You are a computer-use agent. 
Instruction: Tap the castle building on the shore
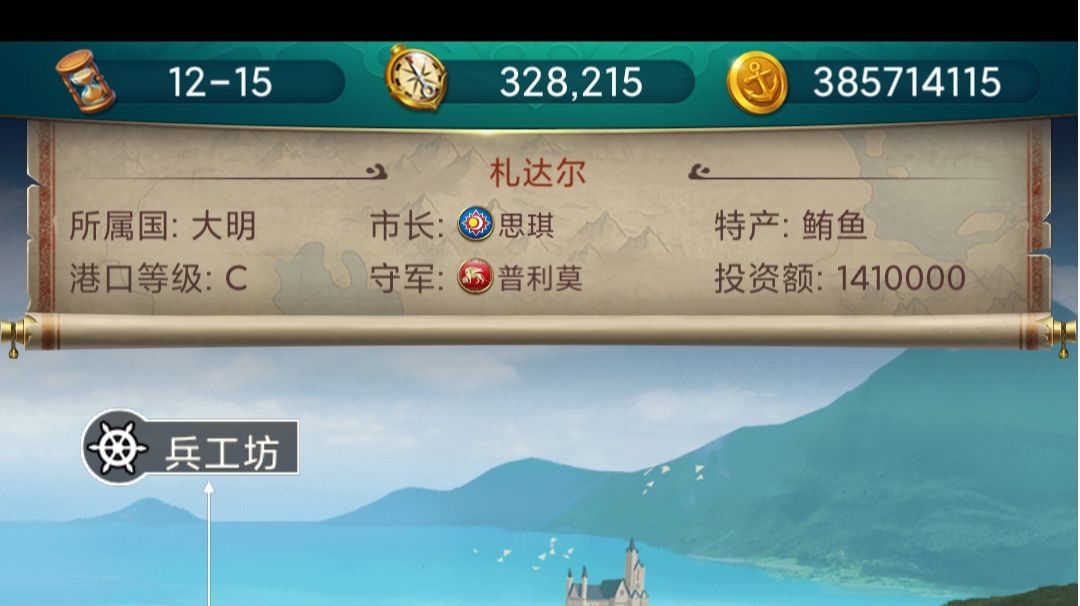608,576
